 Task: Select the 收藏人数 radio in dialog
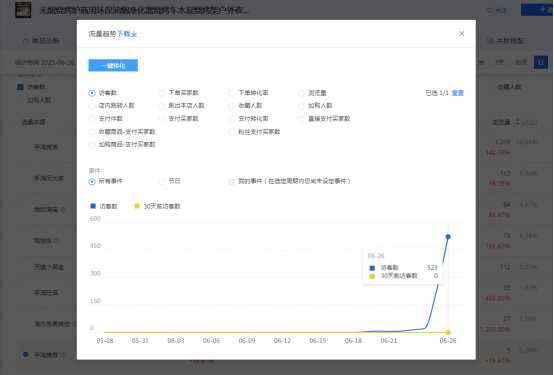coord(231,106)
